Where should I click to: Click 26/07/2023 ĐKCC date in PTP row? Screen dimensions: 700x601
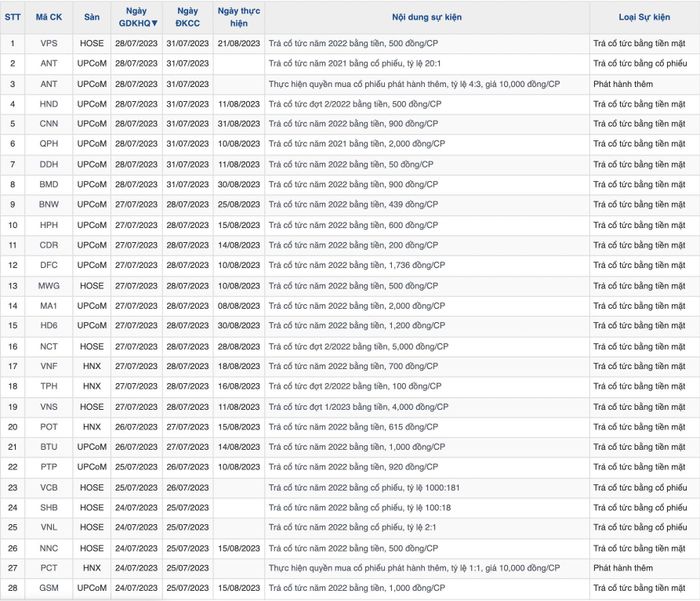[188, 467]
